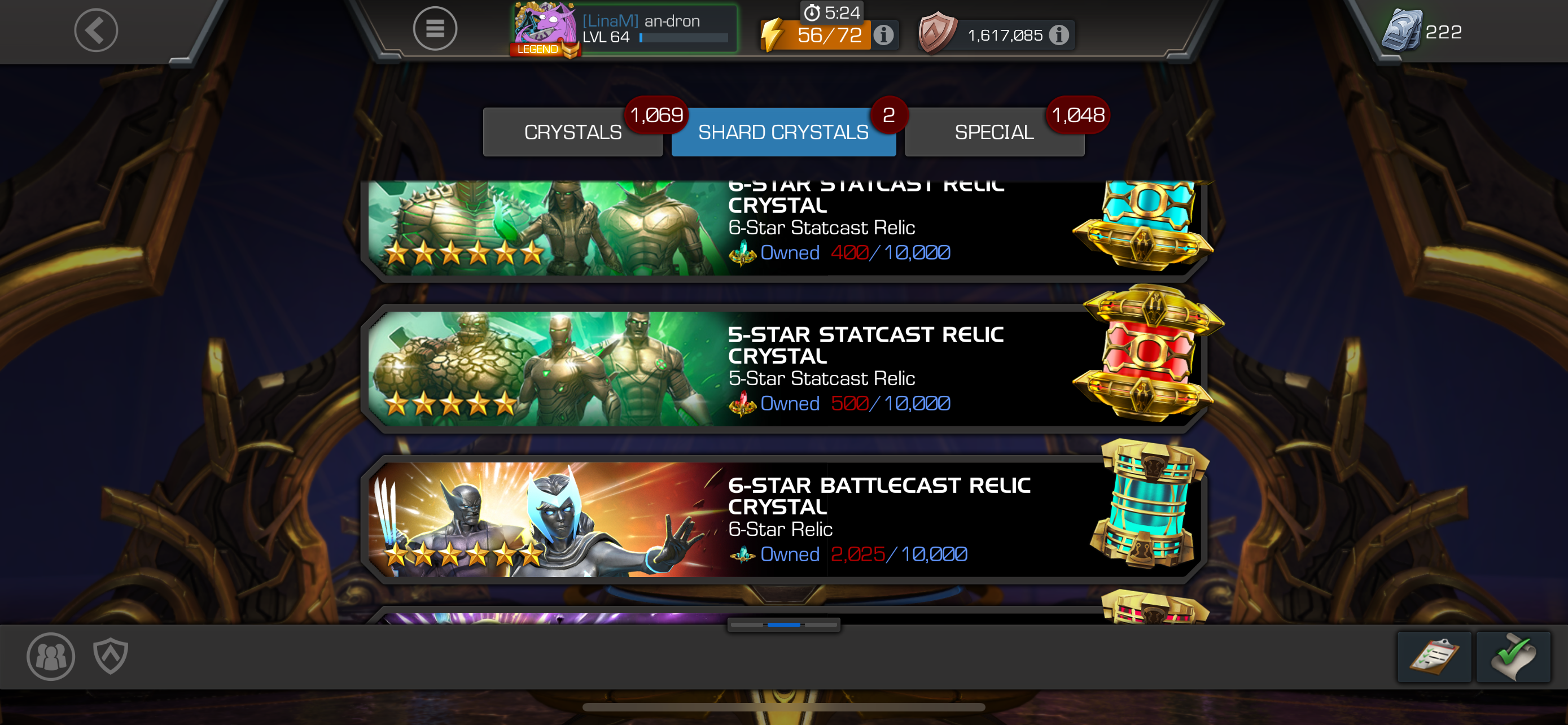Switch to the Special tab
This screenshot has width=1568, height=725.
coord(994,132)
